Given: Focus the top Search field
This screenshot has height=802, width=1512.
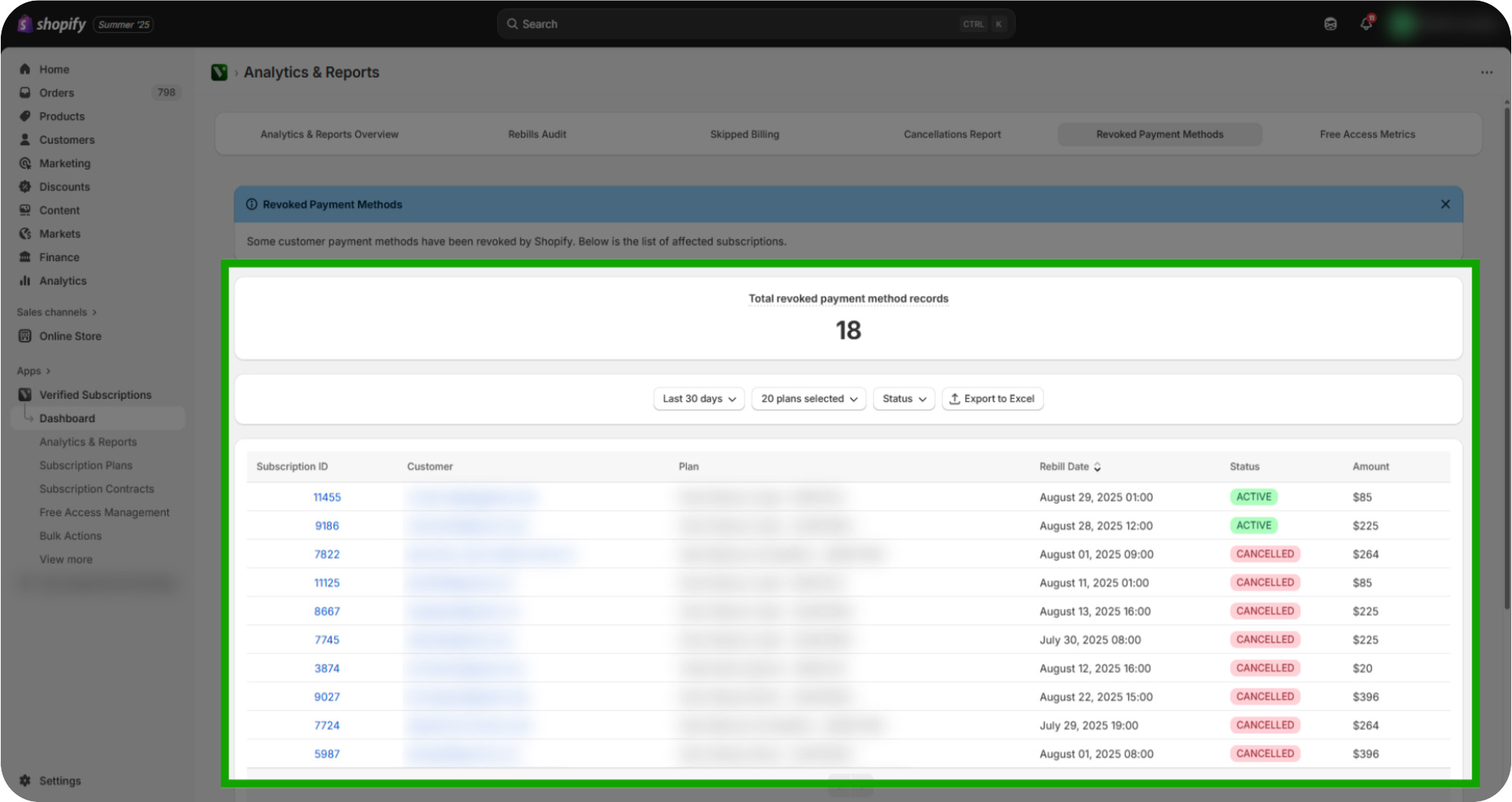Looking at the screenshot, I should click(756, 24).
